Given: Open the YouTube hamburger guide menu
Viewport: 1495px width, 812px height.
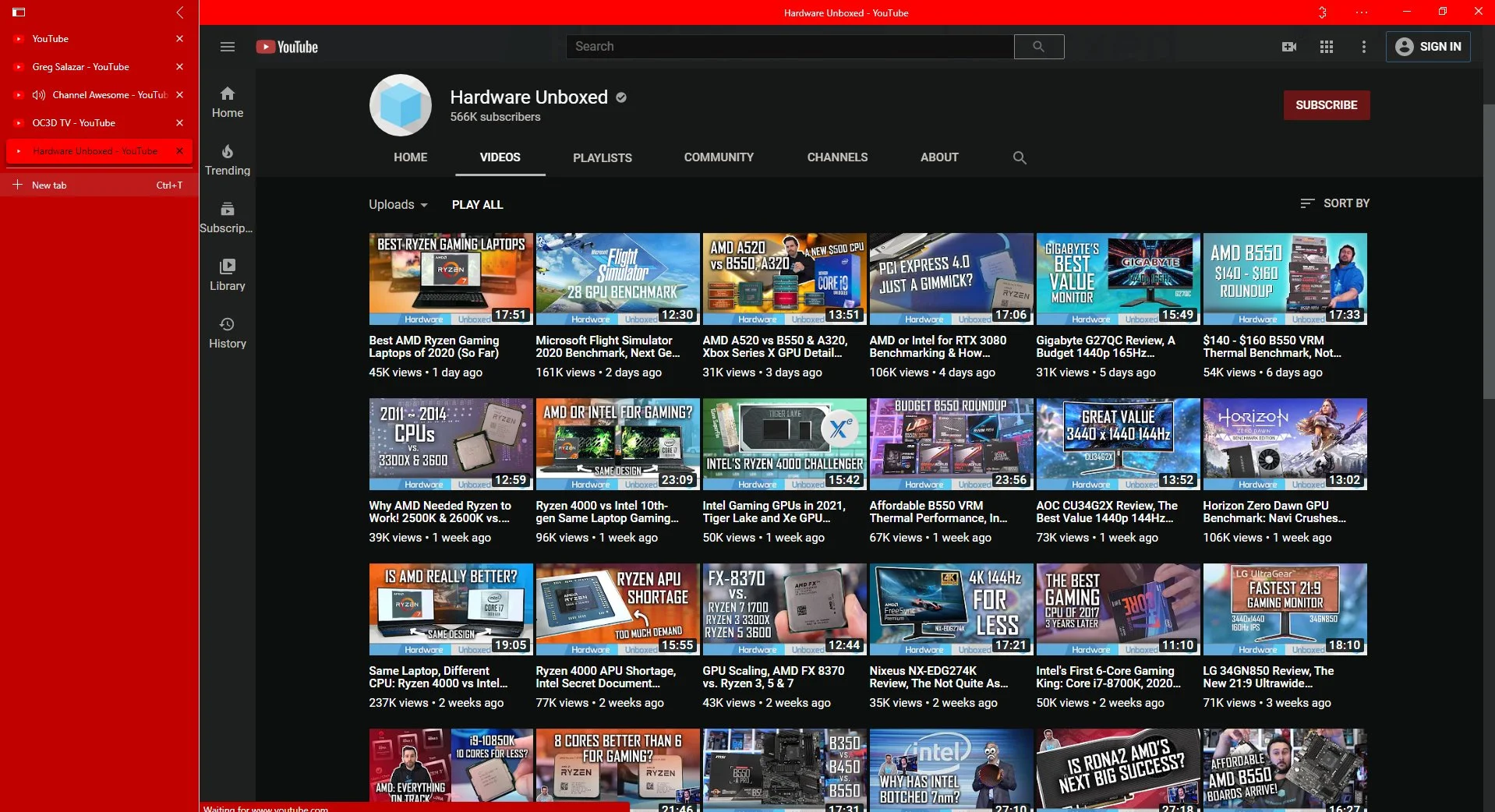Looking at the screenshot, I should tap(227, 47).
